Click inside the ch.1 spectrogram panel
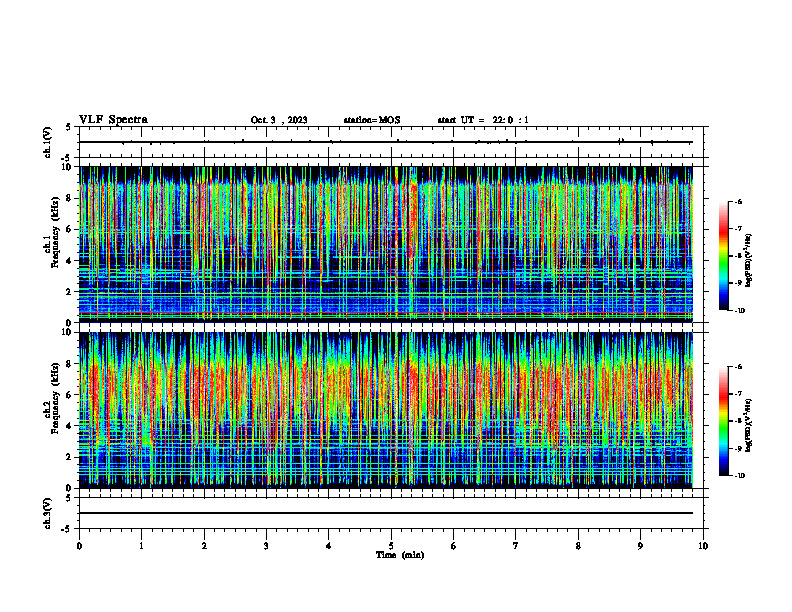Image resolution: width=792 pixels, height=612 pixels. 386,244
